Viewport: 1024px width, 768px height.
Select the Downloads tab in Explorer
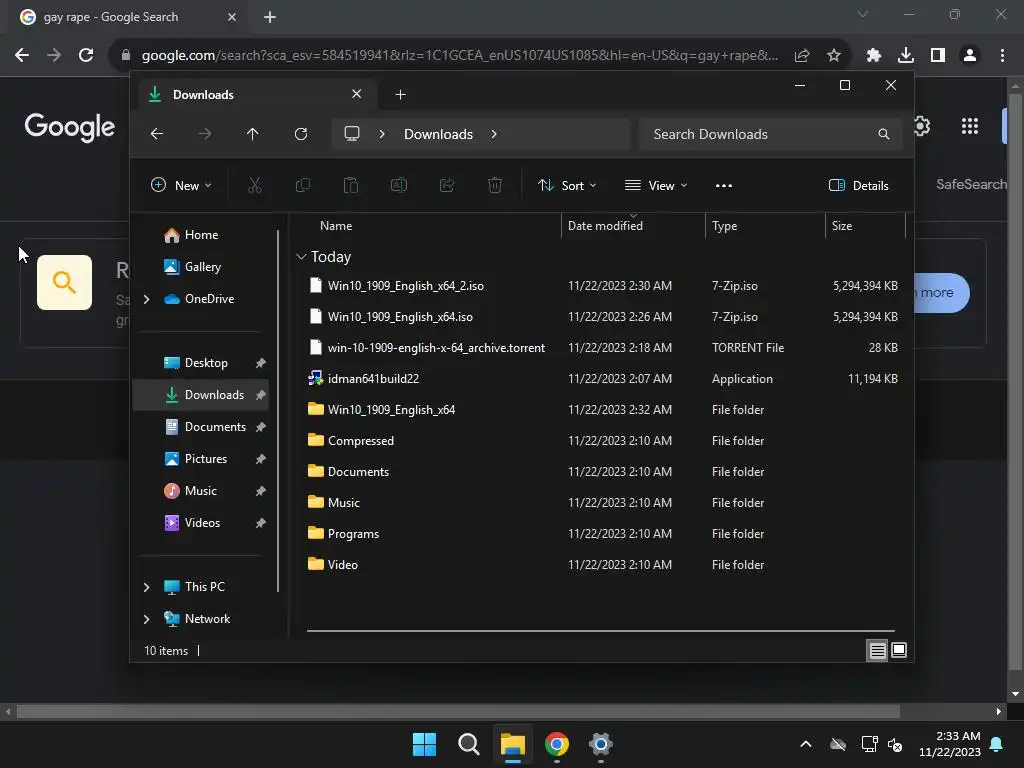click(x=255, y=95)
